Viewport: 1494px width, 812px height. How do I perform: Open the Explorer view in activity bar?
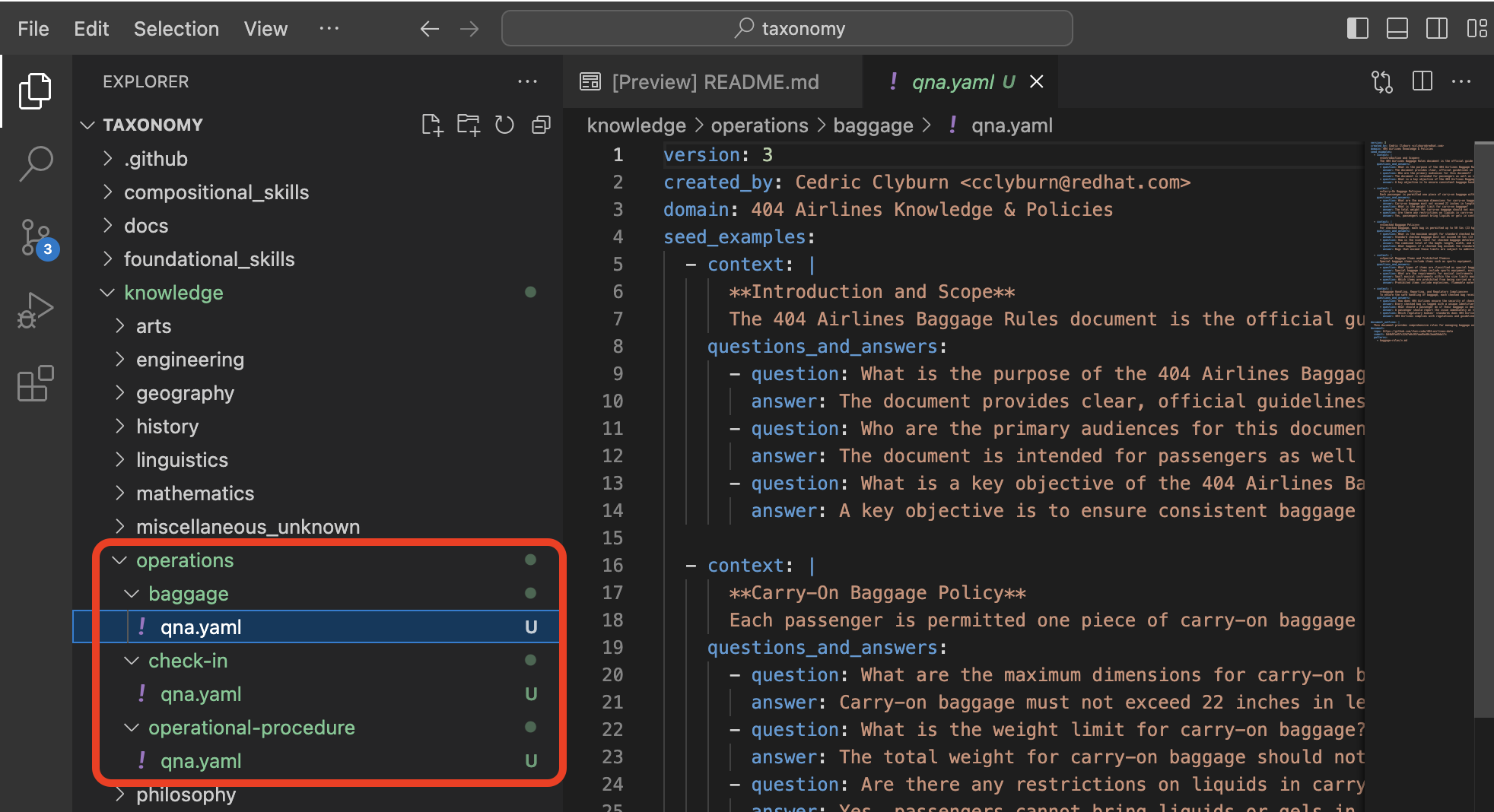(36, 91)
